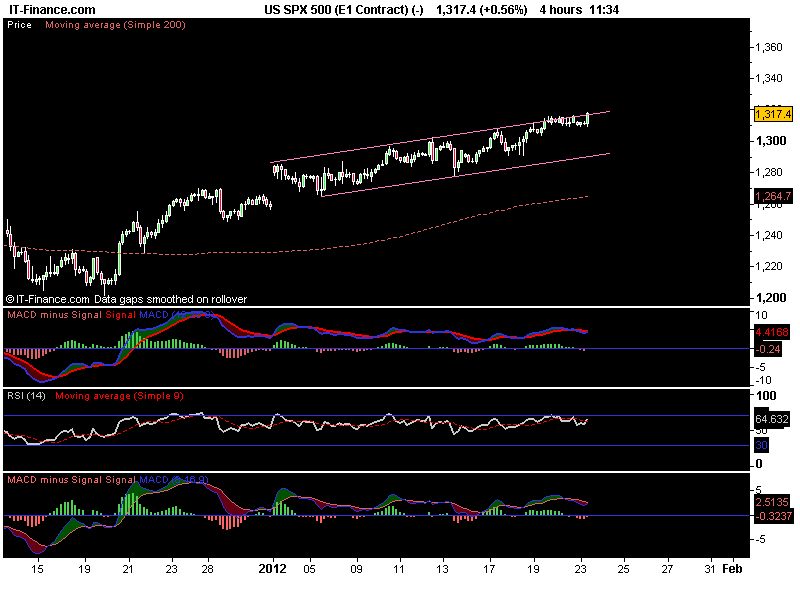This screenshot has width=800, height=600.
Task: Select the 1,340 price axis label
Action: pos(768,79)
